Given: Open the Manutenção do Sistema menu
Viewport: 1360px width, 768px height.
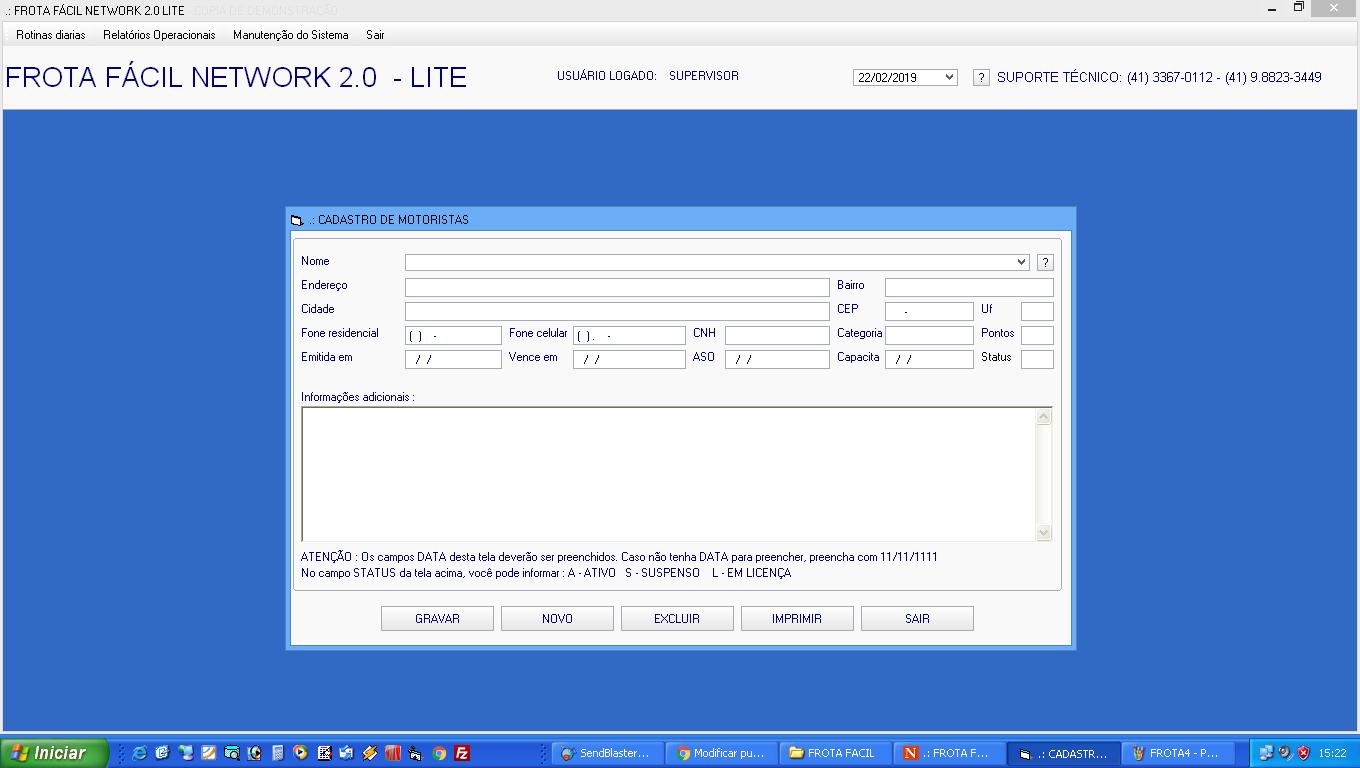Looking at the screenshot, I should (x=289, y=33).
